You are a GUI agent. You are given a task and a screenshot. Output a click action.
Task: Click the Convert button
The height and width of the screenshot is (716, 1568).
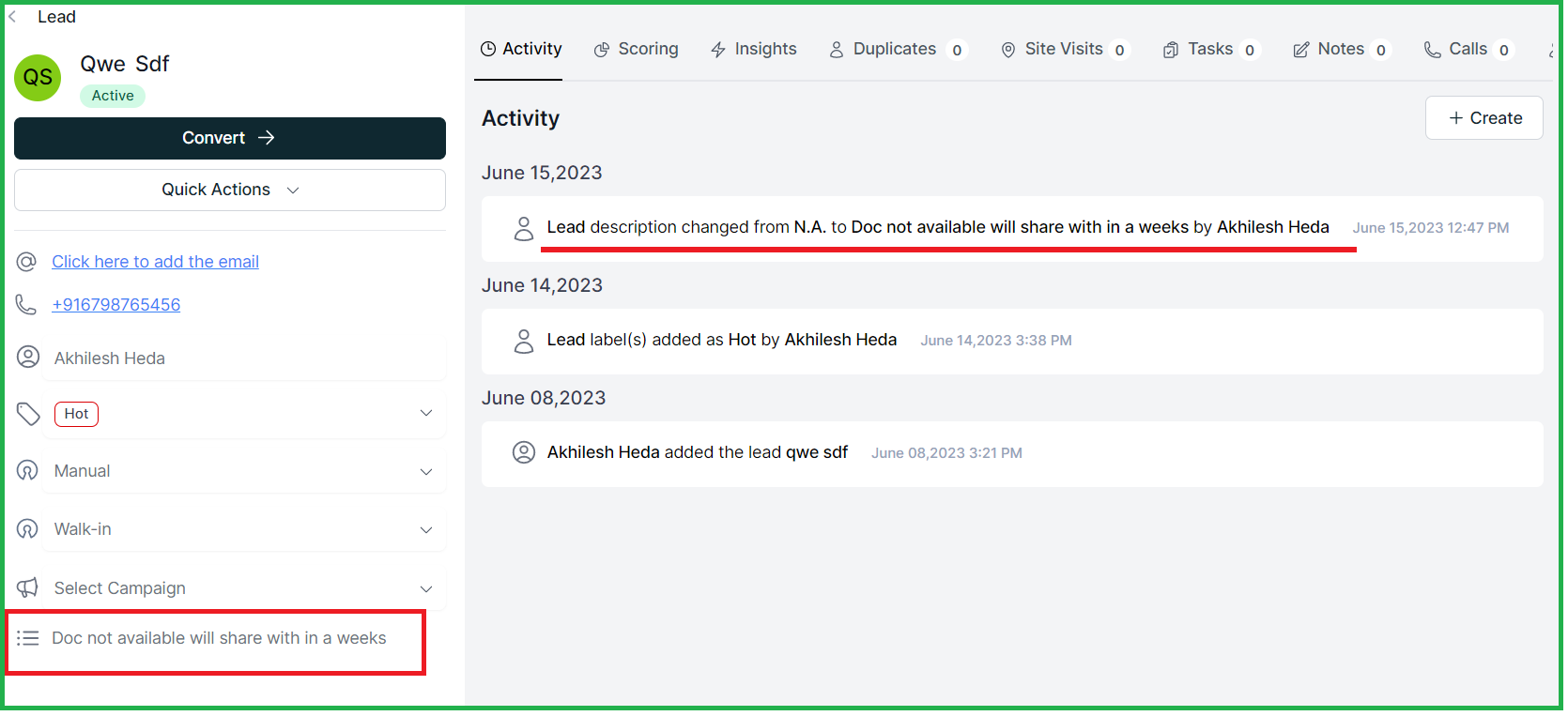point(230,138)
